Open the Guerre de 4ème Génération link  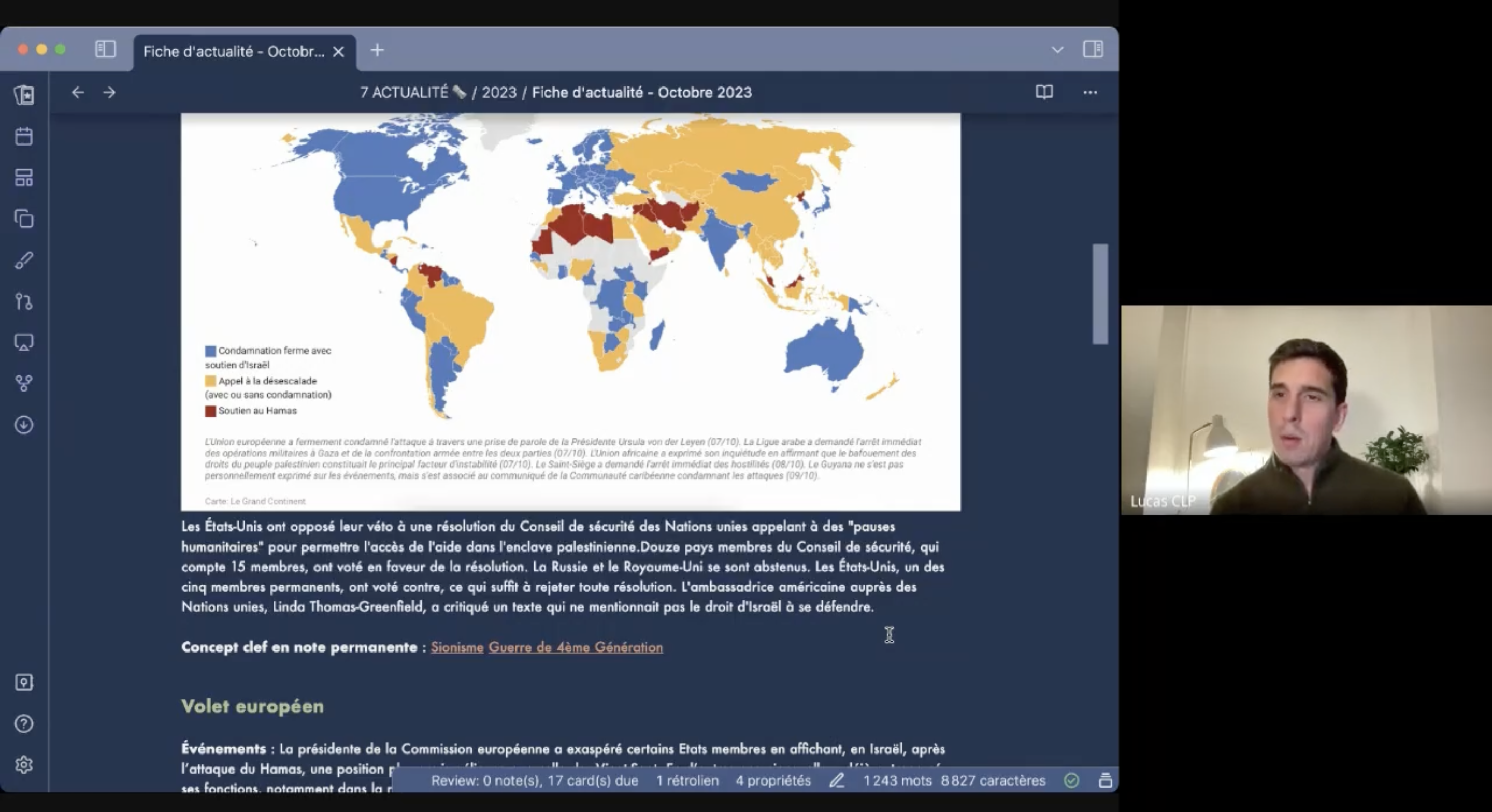[575, 647]
